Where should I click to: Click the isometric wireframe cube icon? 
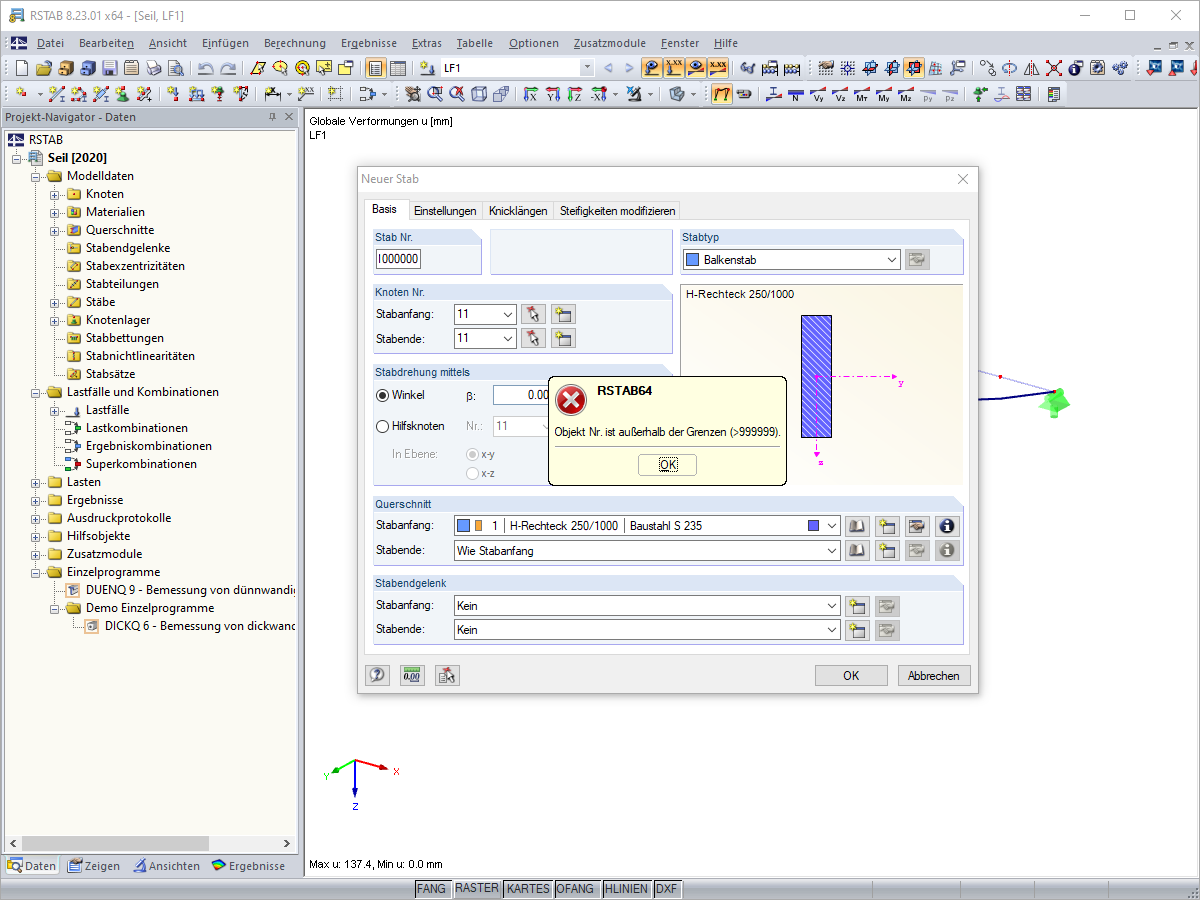[479, 94]
